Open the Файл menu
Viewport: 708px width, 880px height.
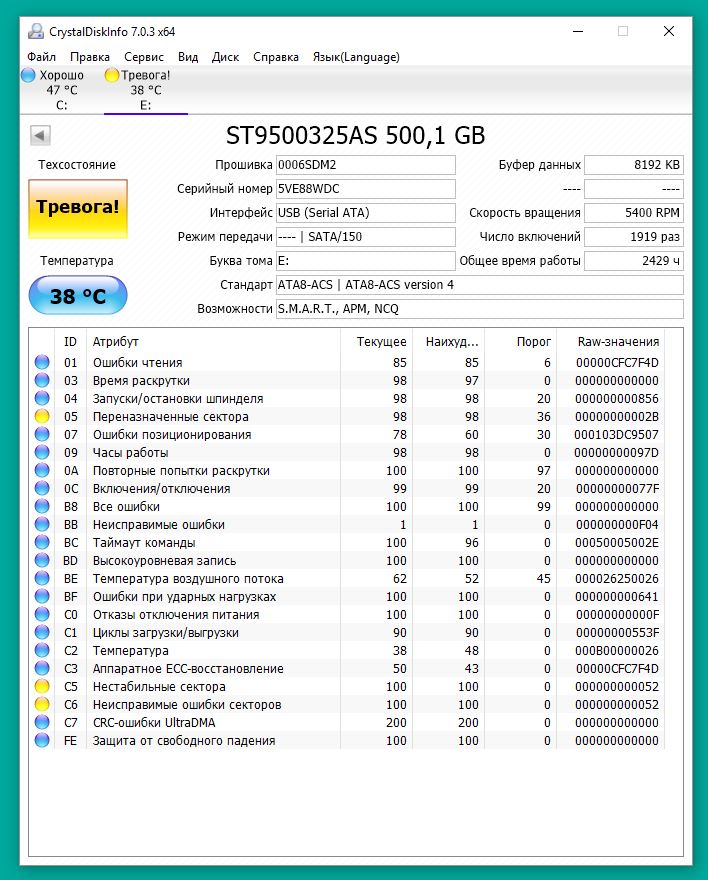42,57
